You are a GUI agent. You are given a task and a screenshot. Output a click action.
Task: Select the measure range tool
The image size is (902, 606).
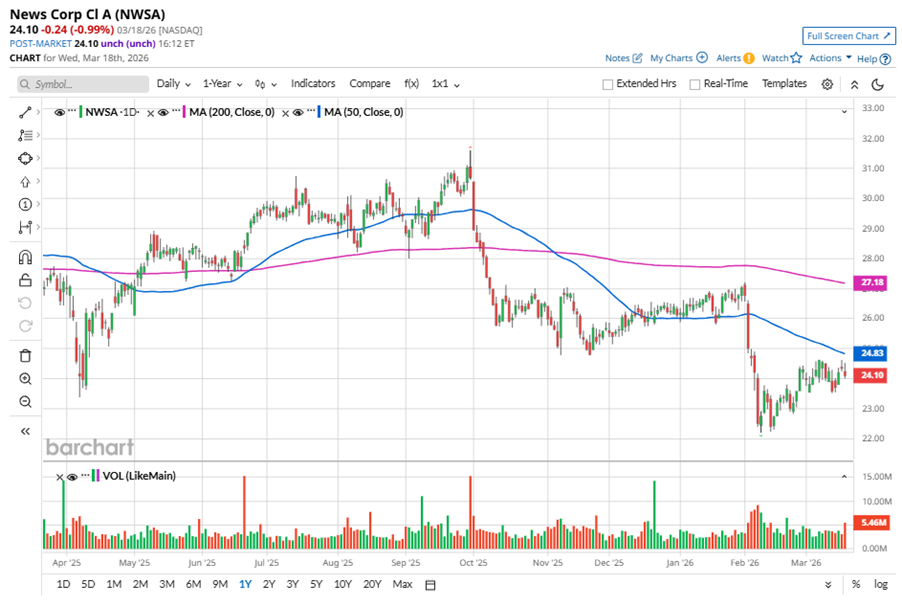coord(25,227)
